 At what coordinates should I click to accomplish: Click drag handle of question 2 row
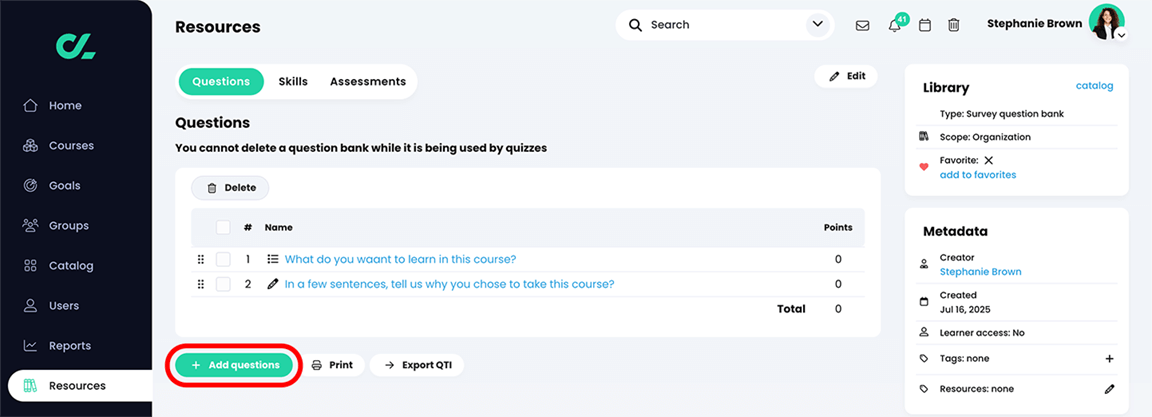click(200, 284)
